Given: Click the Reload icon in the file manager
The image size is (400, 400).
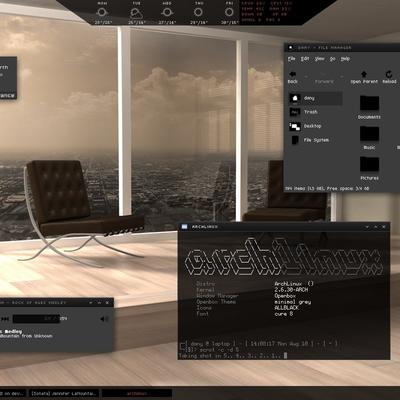Looking at the screenshot, I should point(389,74).
